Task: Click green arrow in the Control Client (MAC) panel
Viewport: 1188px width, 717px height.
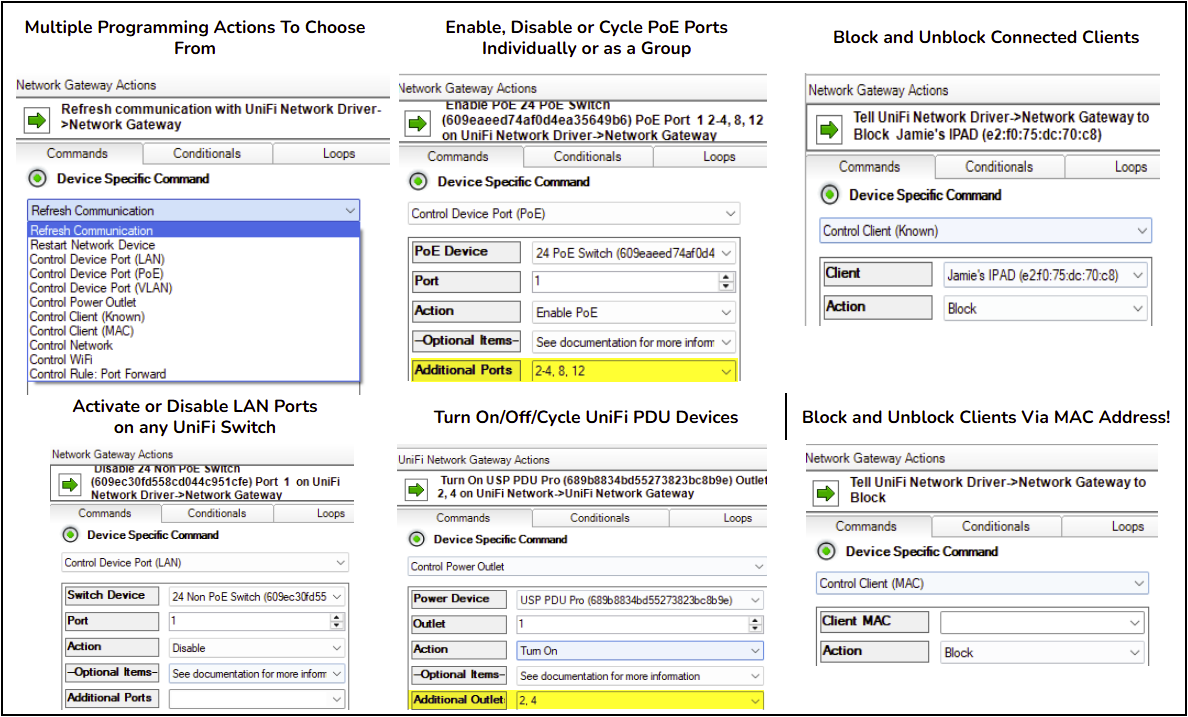Action: coord(825,493)
